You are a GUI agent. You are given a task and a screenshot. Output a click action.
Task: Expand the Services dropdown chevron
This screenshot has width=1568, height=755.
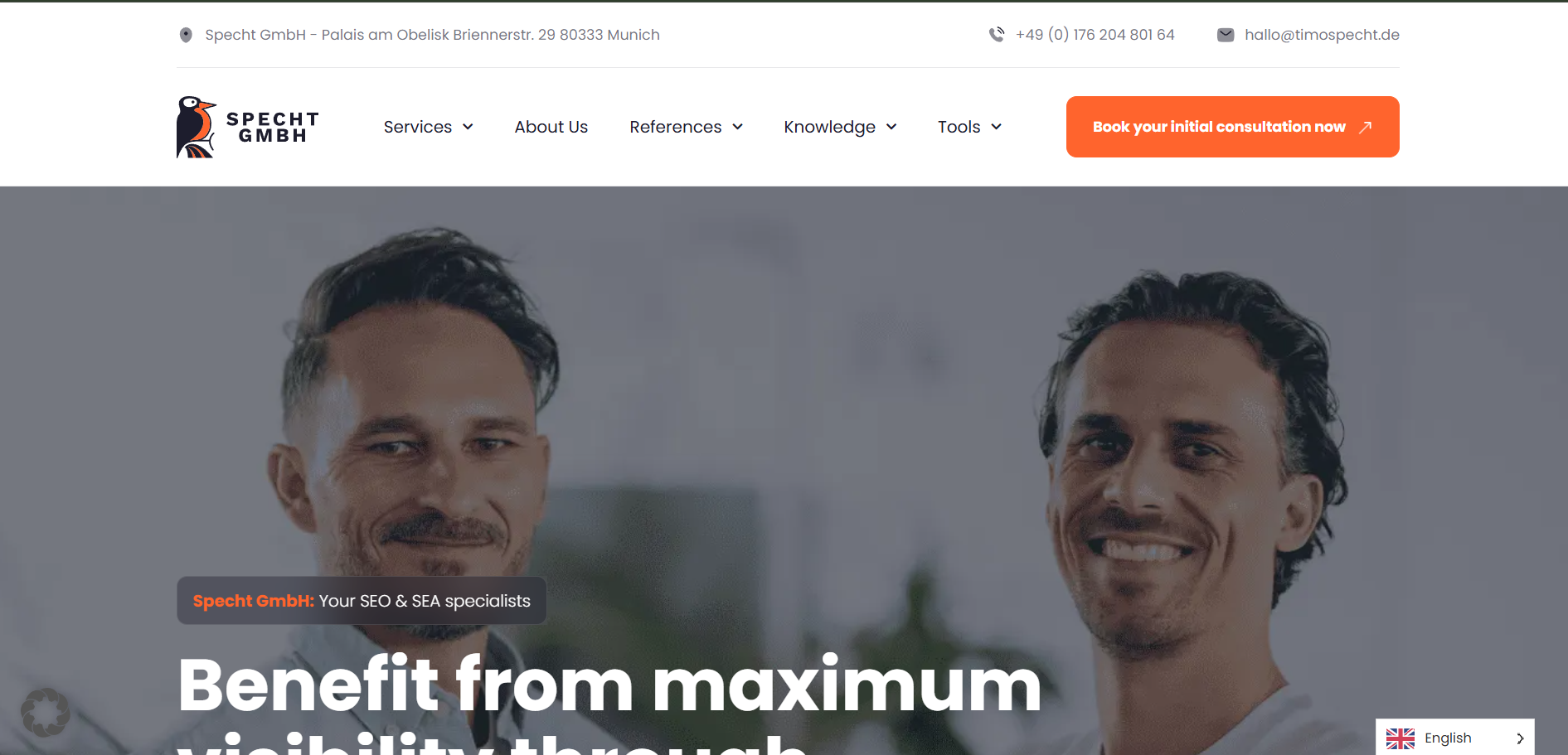[468, 127]
